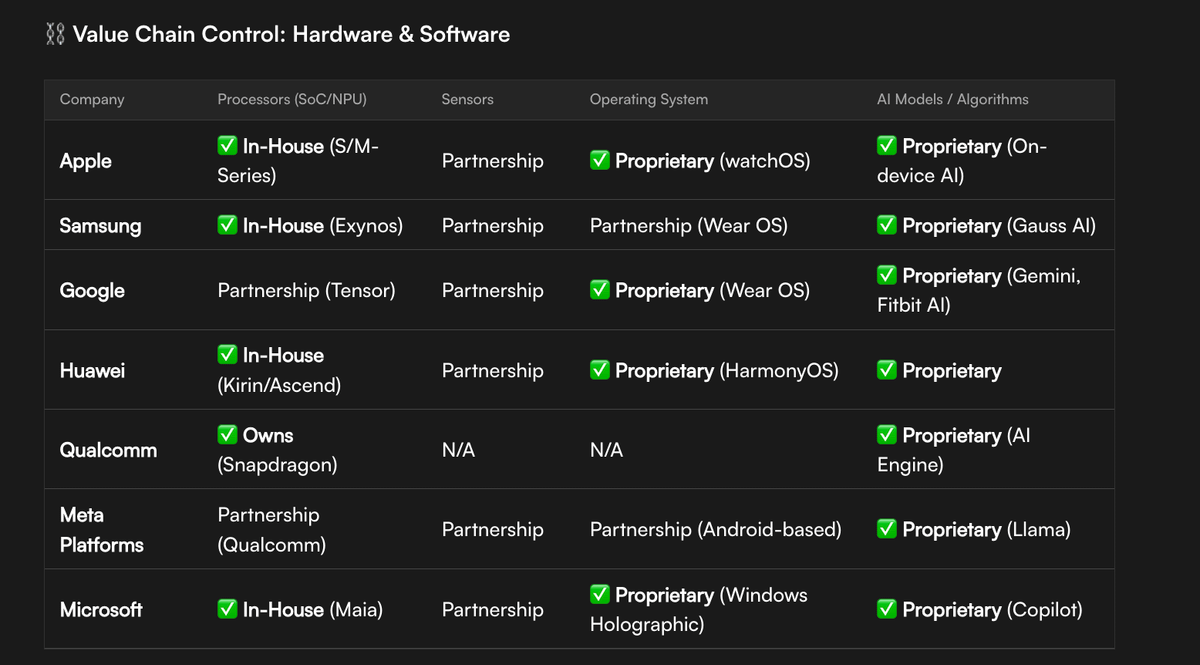
Task: Click Partnership (Tensor) cell
Action: (x=307, y=290)
